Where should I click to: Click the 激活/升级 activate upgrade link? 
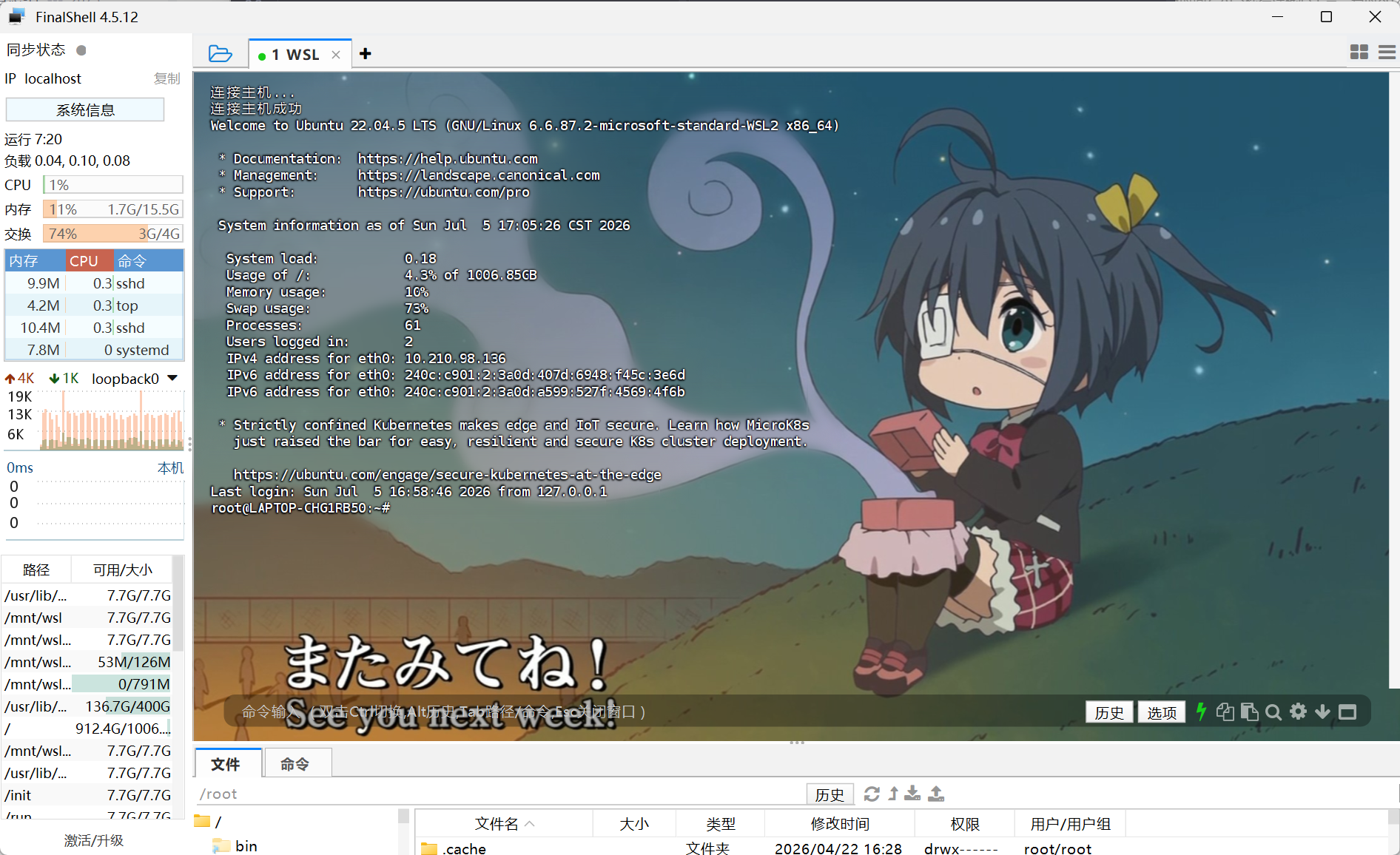94,840
